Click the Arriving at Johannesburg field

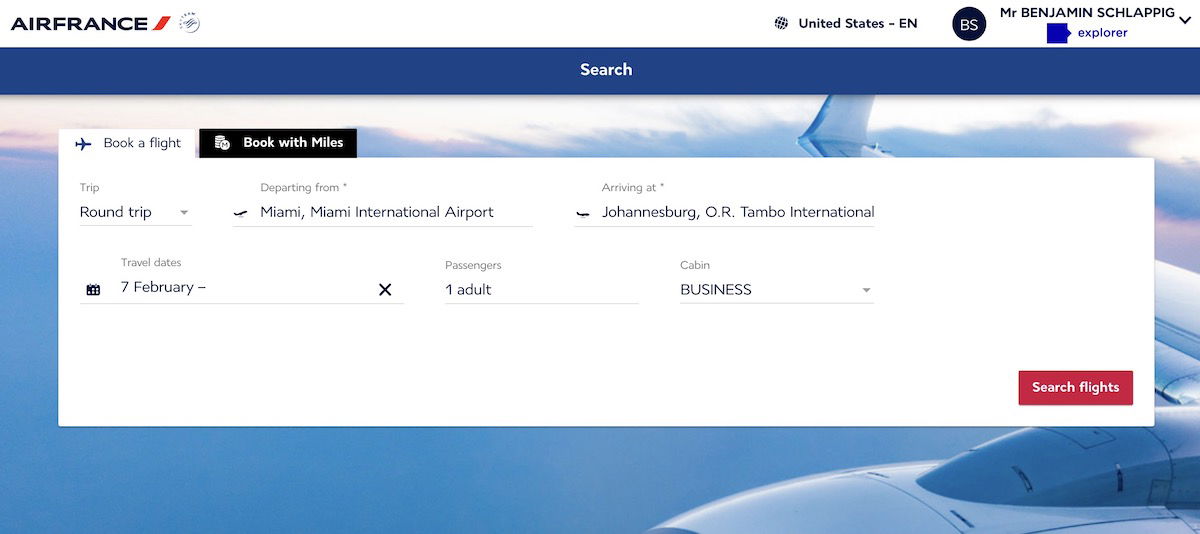coord(725,212)
